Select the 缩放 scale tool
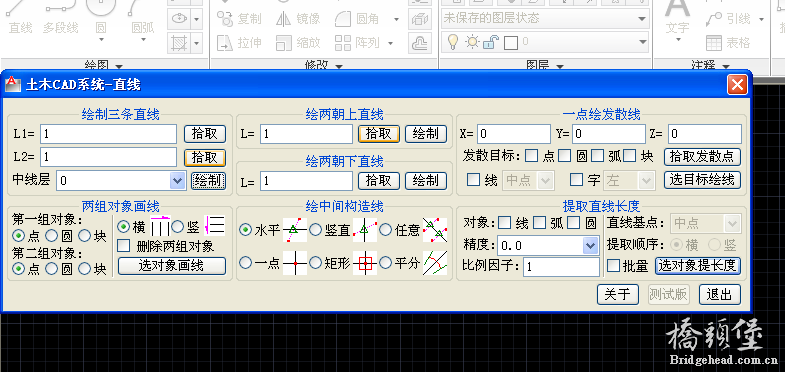Viewport: 785px width, 372px height. click(298, 43)
